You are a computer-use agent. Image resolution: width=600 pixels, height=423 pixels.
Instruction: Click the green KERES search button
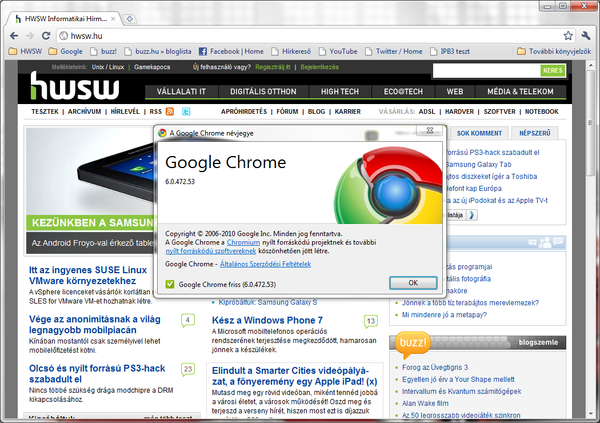[x=553, y=70]
